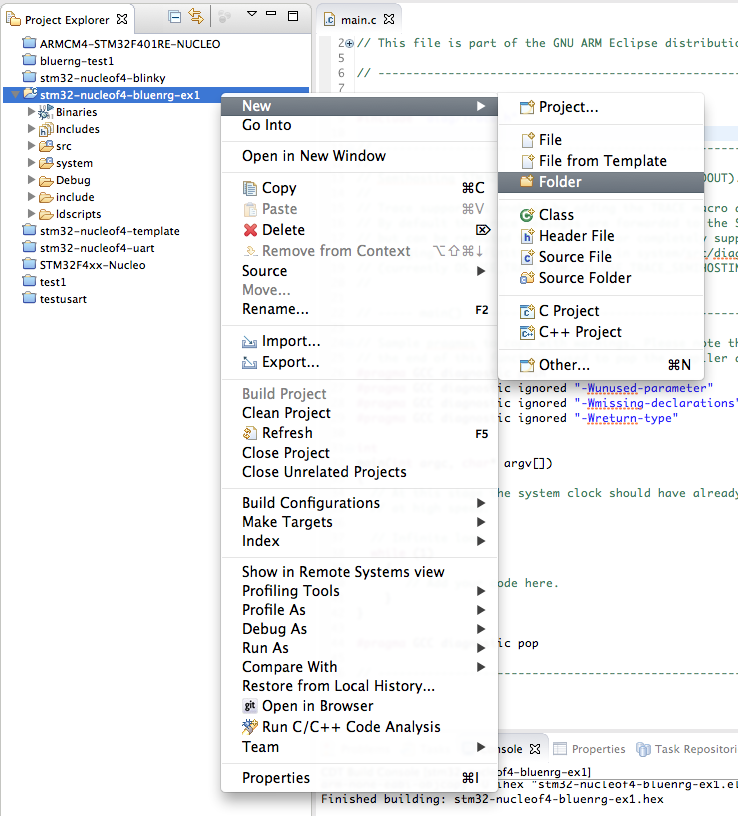Choose Rename... in context menu
Screen dimensions: 738x816
click(359, 309)
